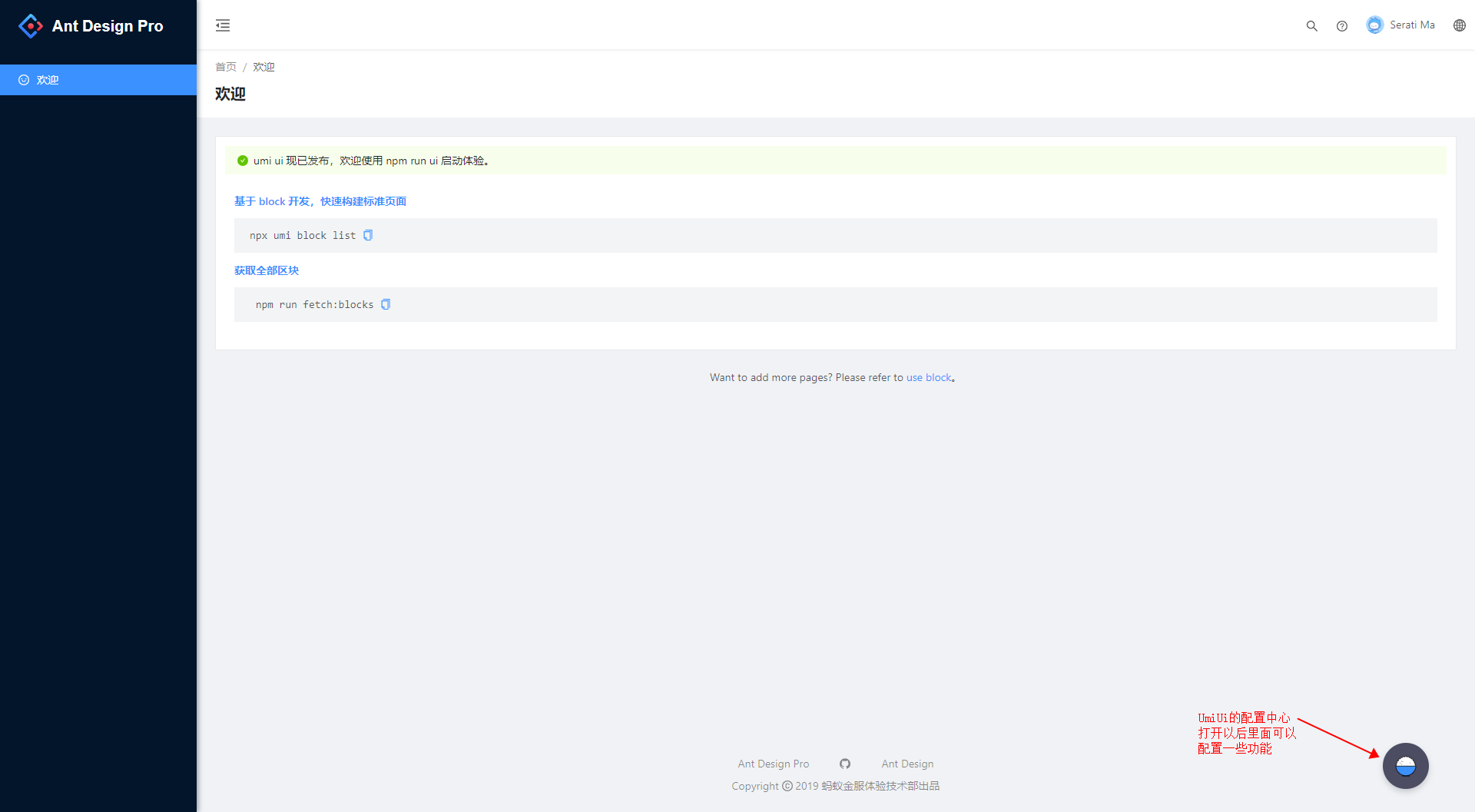Go to 首页 in the breadcrumb

(226, 67)
